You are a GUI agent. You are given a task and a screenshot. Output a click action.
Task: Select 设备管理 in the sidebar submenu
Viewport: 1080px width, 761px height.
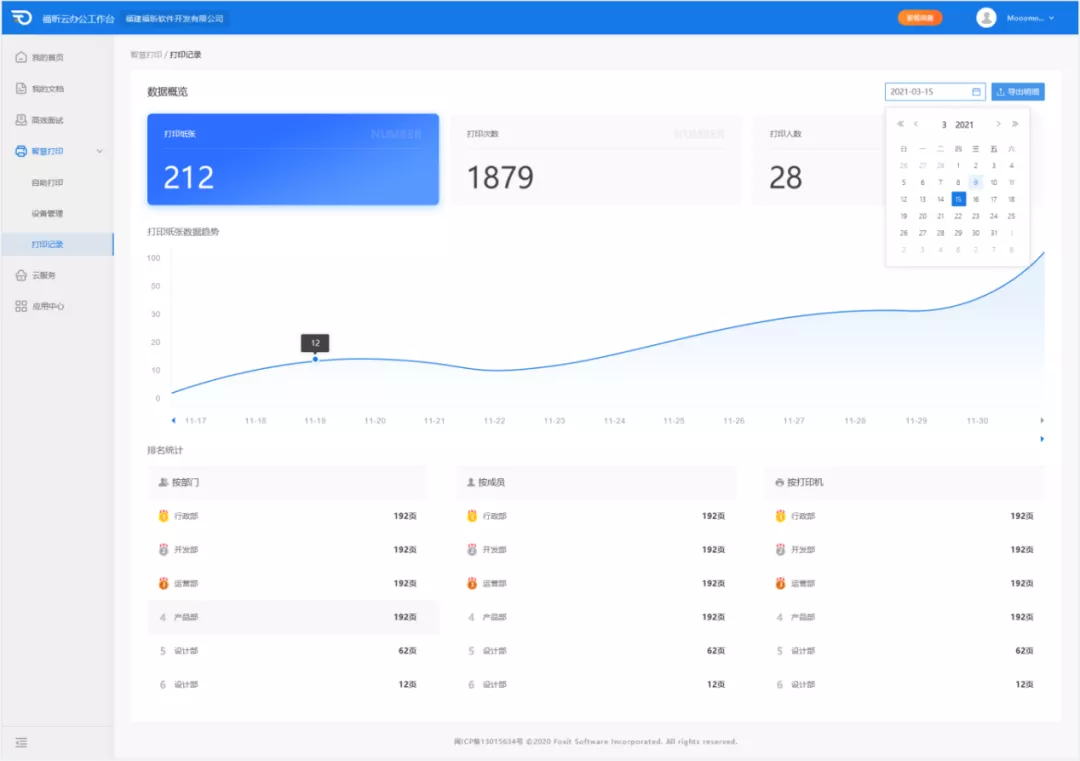coord(47,213)
